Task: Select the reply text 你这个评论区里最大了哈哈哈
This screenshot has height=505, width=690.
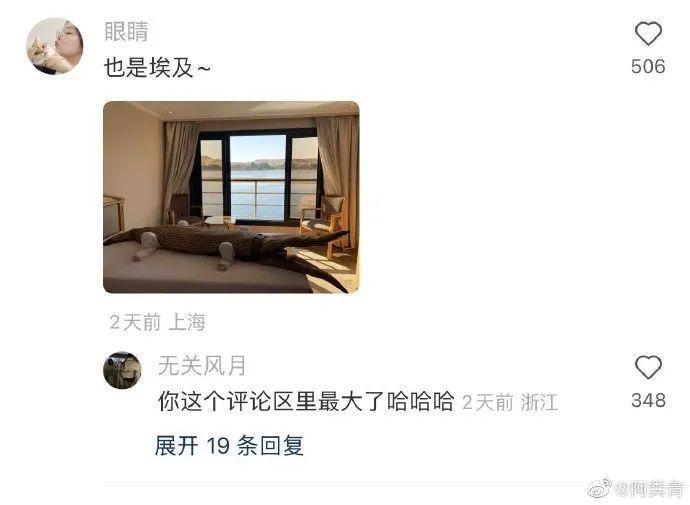Action: tap(305, 401)
